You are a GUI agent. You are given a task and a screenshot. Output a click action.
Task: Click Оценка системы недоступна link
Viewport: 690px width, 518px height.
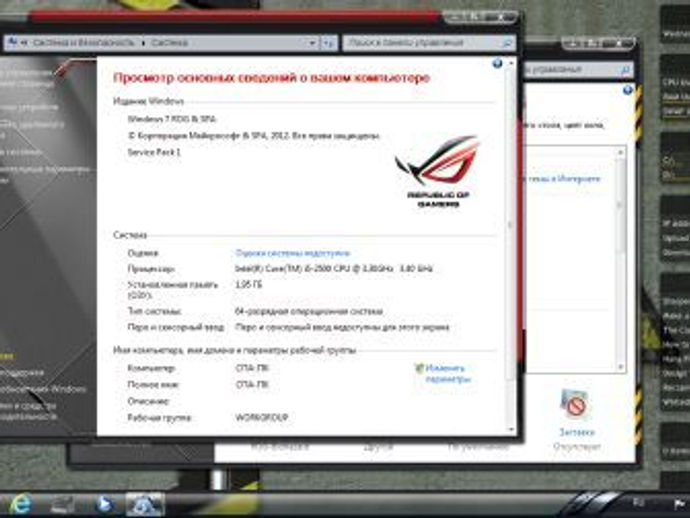tap(293, 253)
